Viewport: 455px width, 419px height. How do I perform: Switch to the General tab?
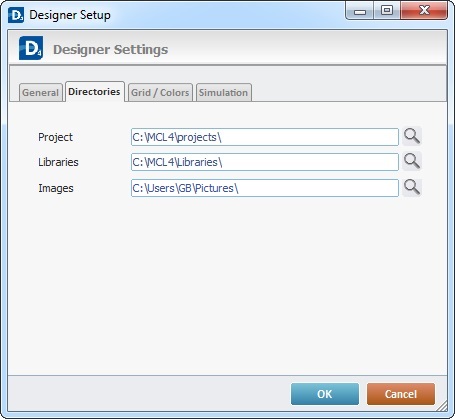coord(41,92)
